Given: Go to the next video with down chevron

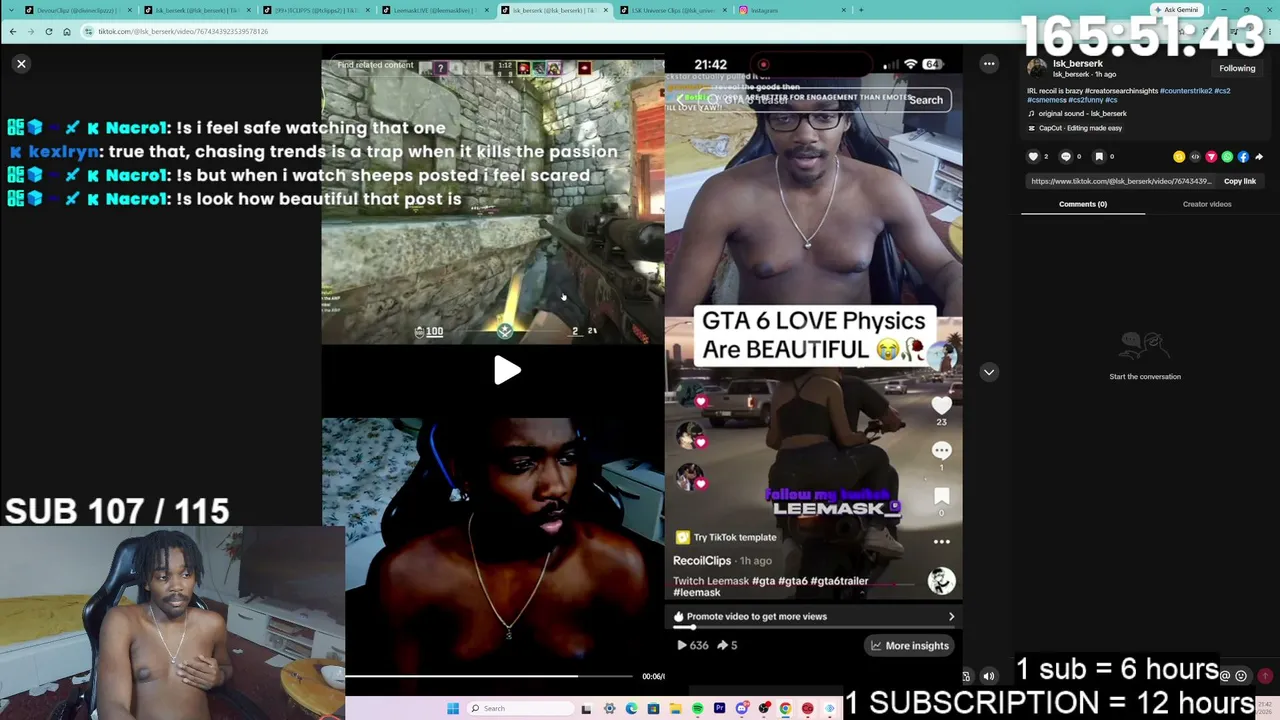Looking at the screenshot, I should [989, 372].
